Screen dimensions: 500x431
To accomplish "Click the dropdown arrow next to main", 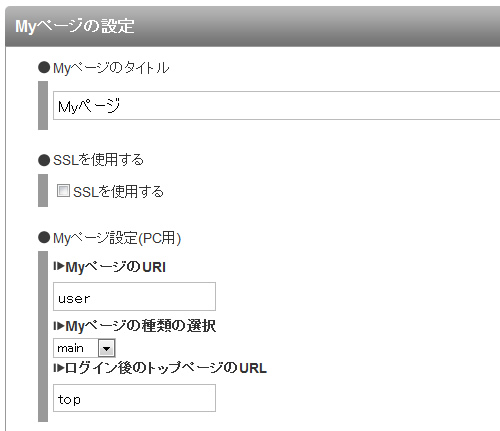I will [x=107, y=348].
